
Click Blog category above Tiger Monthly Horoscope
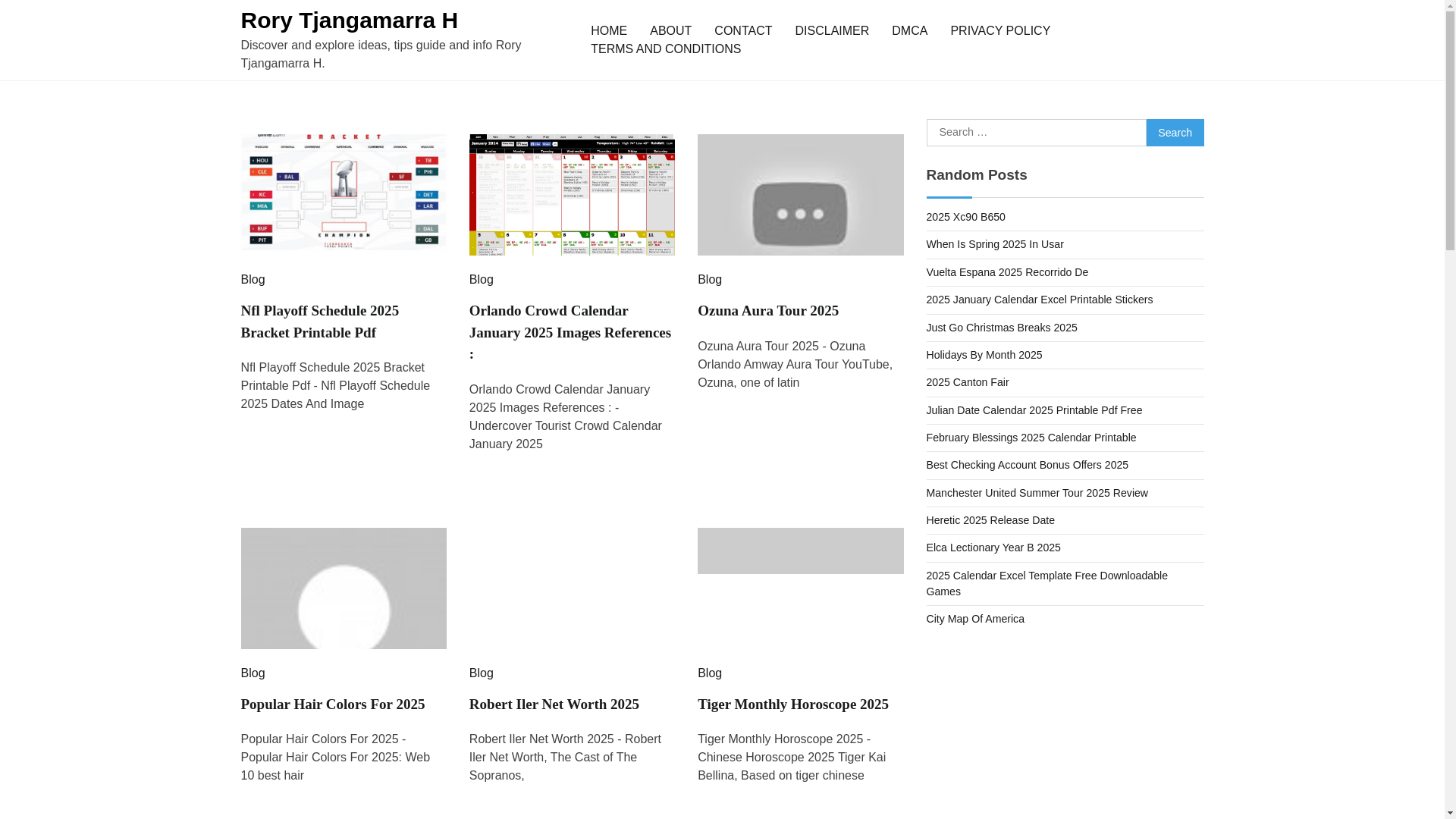click(709, 673)
